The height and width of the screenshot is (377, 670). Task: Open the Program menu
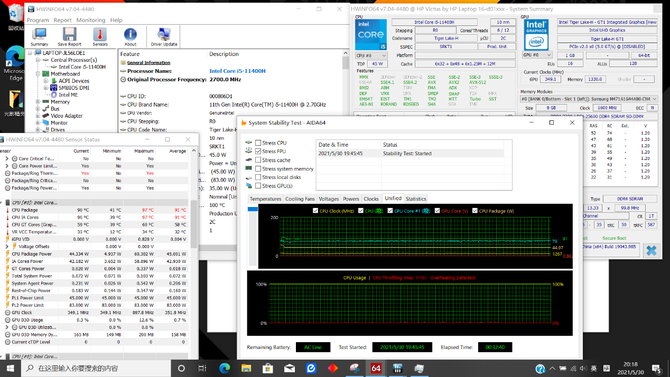point(38,20)
